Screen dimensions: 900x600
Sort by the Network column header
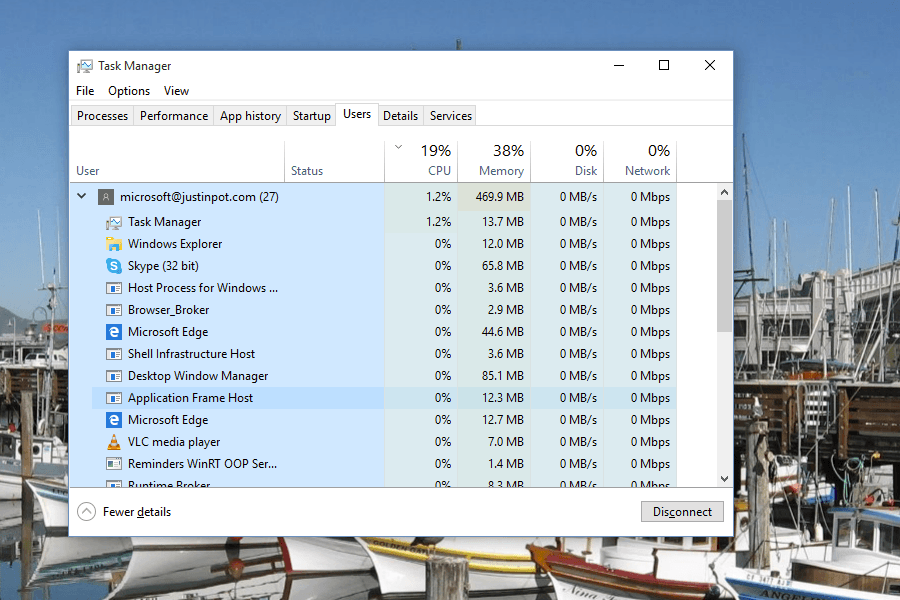point(640,161)
